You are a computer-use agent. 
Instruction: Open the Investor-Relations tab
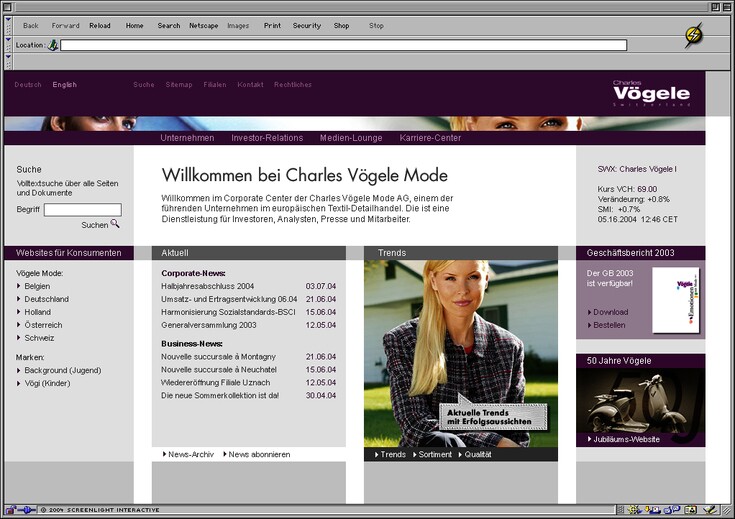pos(267,138)
